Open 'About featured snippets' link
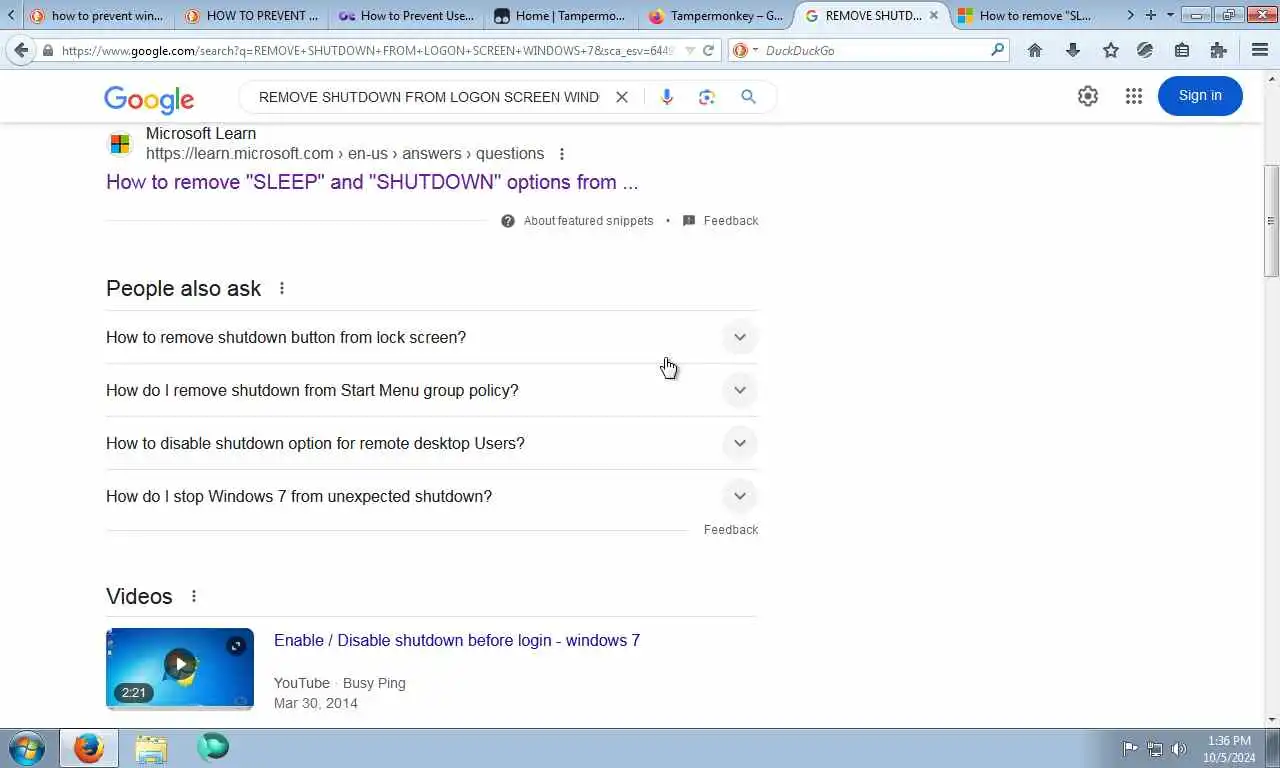 click(588, 221)
